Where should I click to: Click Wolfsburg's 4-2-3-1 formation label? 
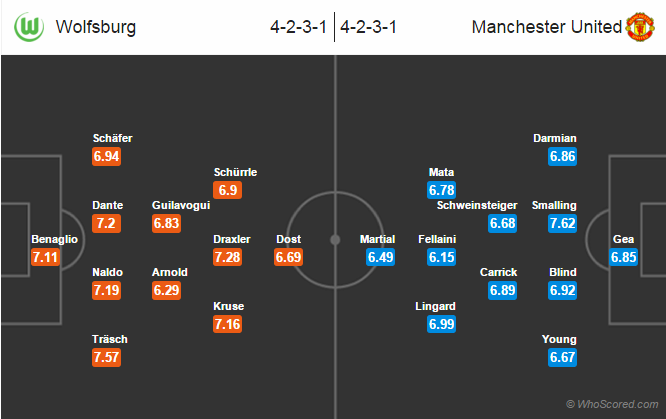click(299, 28)
